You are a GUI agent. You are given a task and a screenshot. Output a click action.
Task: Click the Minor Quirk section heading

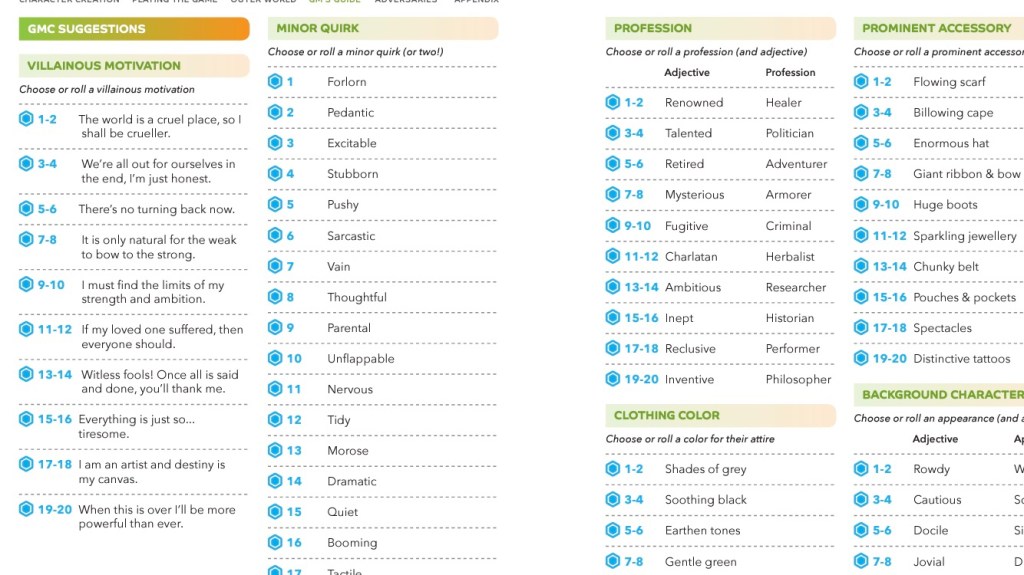318,28
